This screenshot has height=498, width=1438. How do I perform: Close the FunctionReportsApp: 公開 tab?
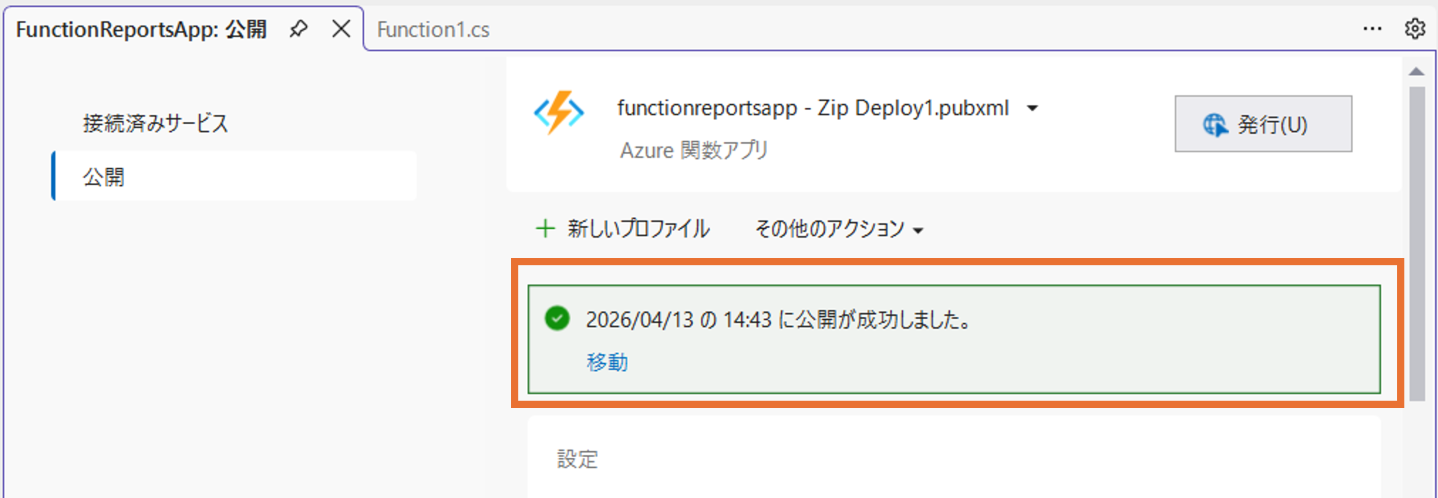341,30
